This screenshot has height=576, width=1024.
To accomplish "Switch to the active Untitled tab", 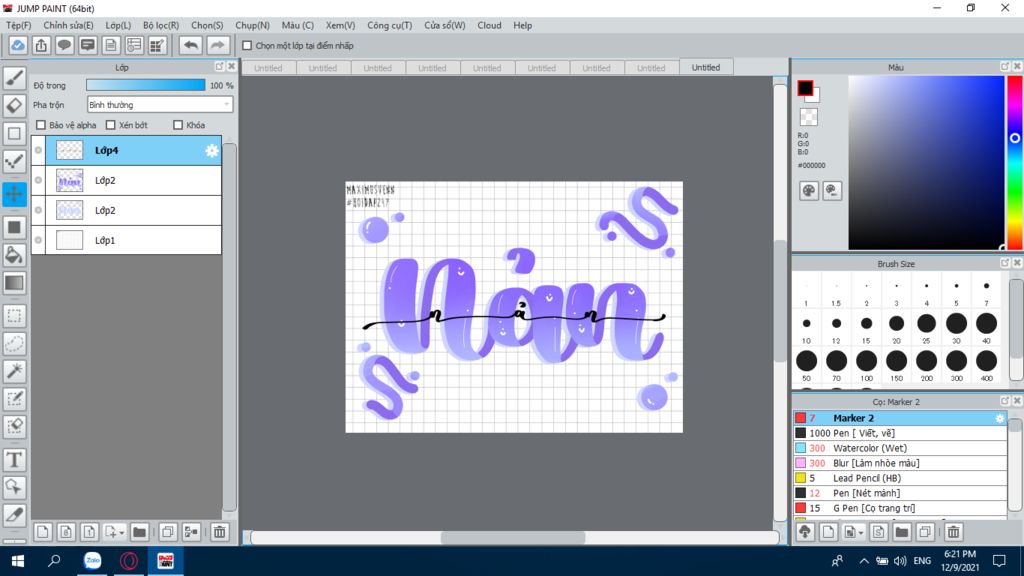I will (x=706, y=67).
